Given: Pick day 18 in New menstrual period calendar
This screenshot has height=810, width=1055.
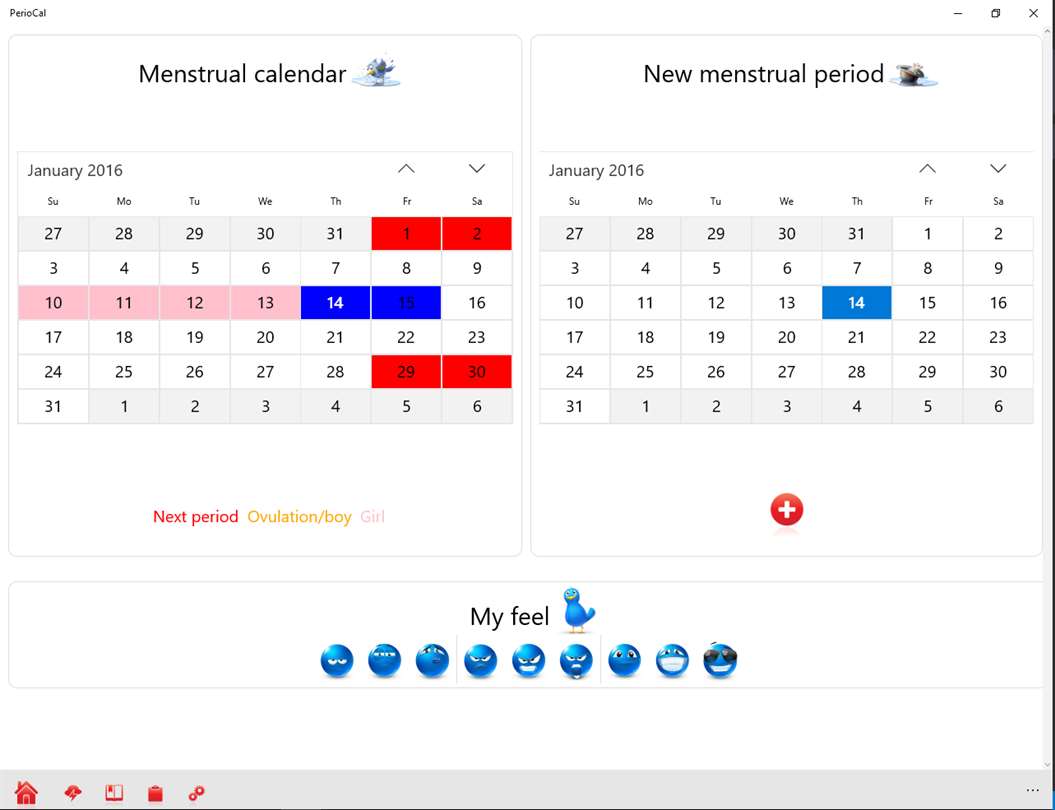Looking at the screenshot, I should tap(645, 337).
